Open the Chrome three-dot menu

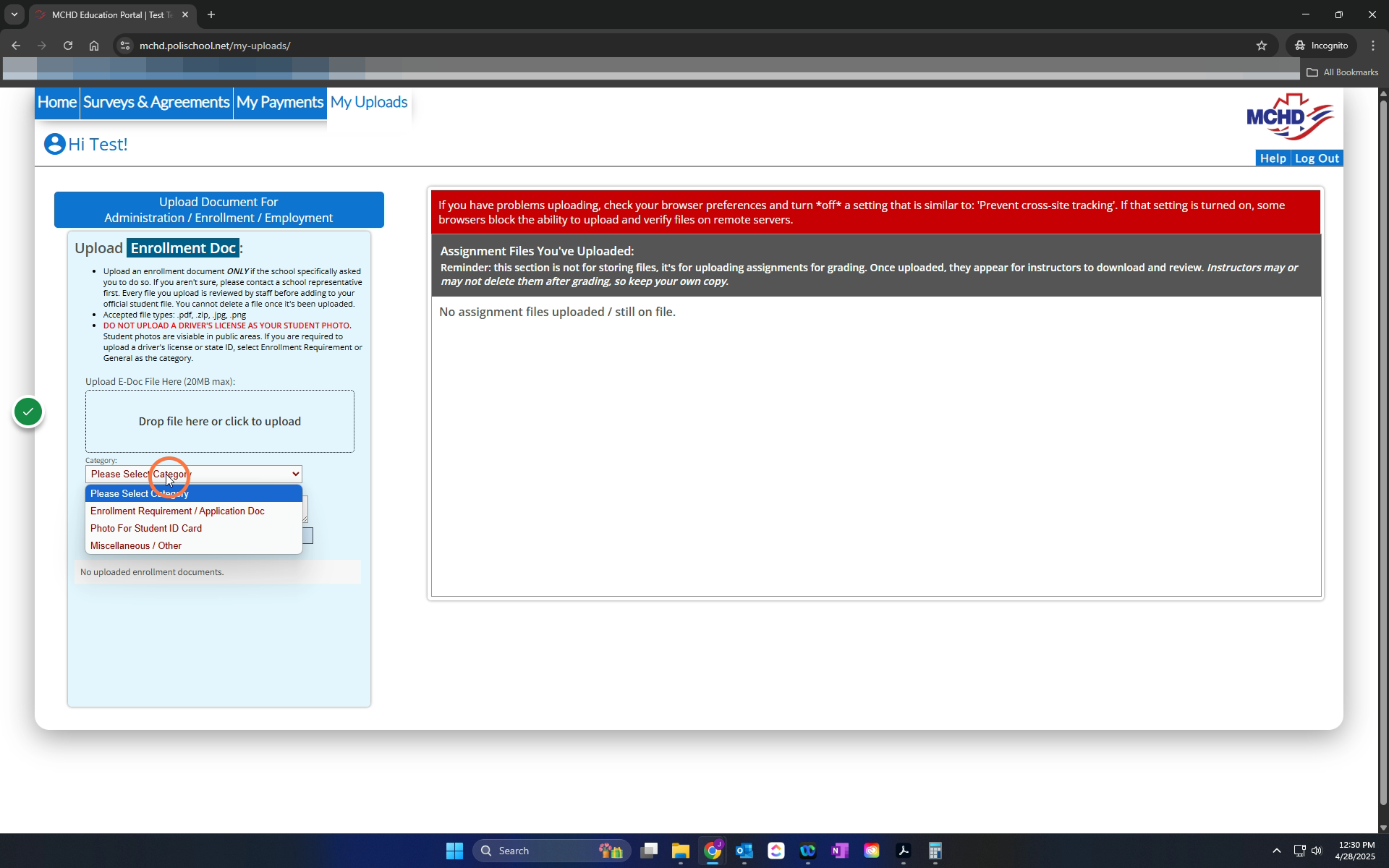click(x=1373, y=46)
